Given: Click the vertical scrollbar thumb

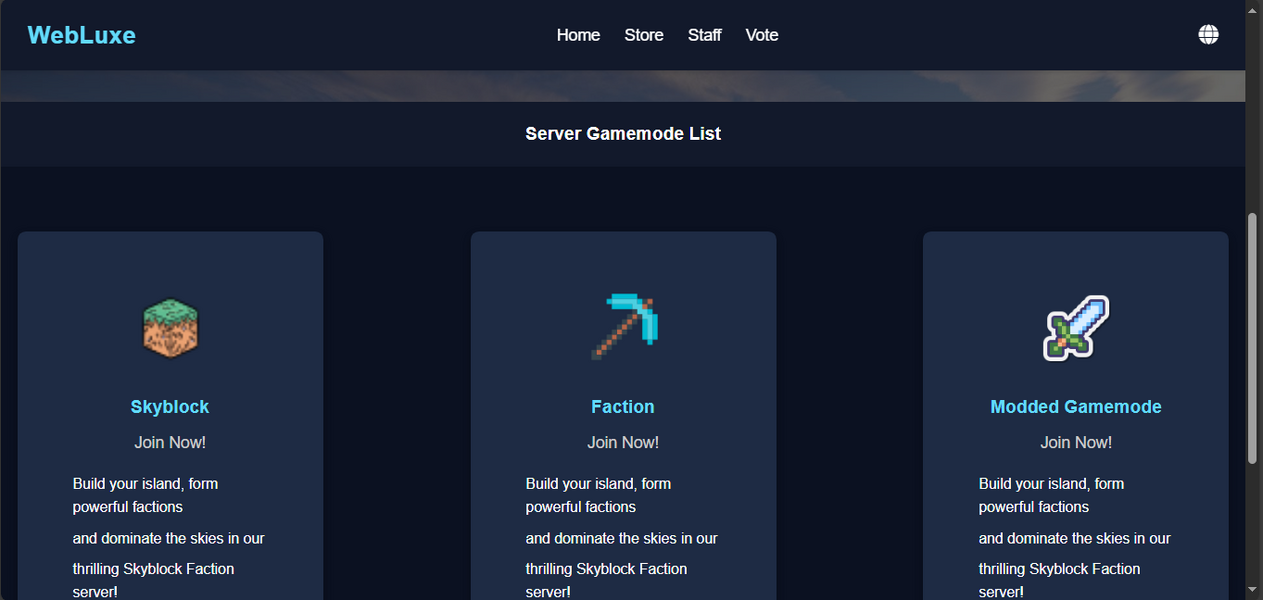Looking at the screenshot, I should pos(1253,338).
